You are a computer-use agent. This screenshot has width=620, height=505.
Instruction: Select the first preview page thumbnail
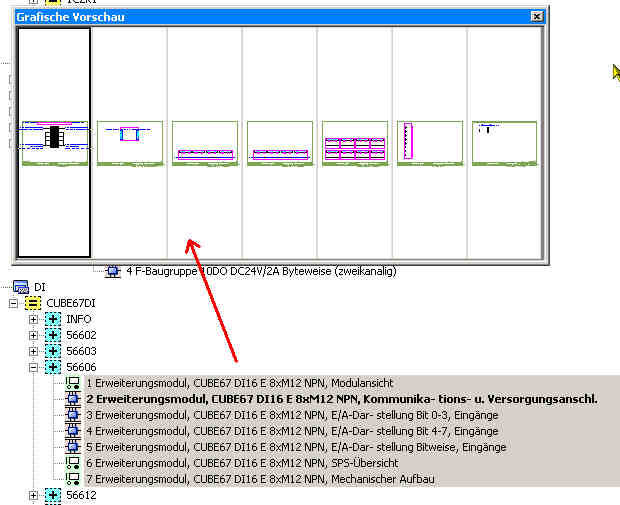coord(54,142)
